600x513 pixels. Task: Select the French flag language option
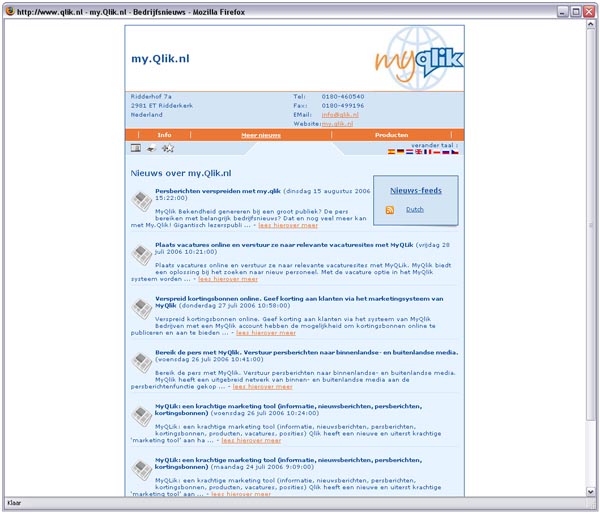[x=424, y=151]
